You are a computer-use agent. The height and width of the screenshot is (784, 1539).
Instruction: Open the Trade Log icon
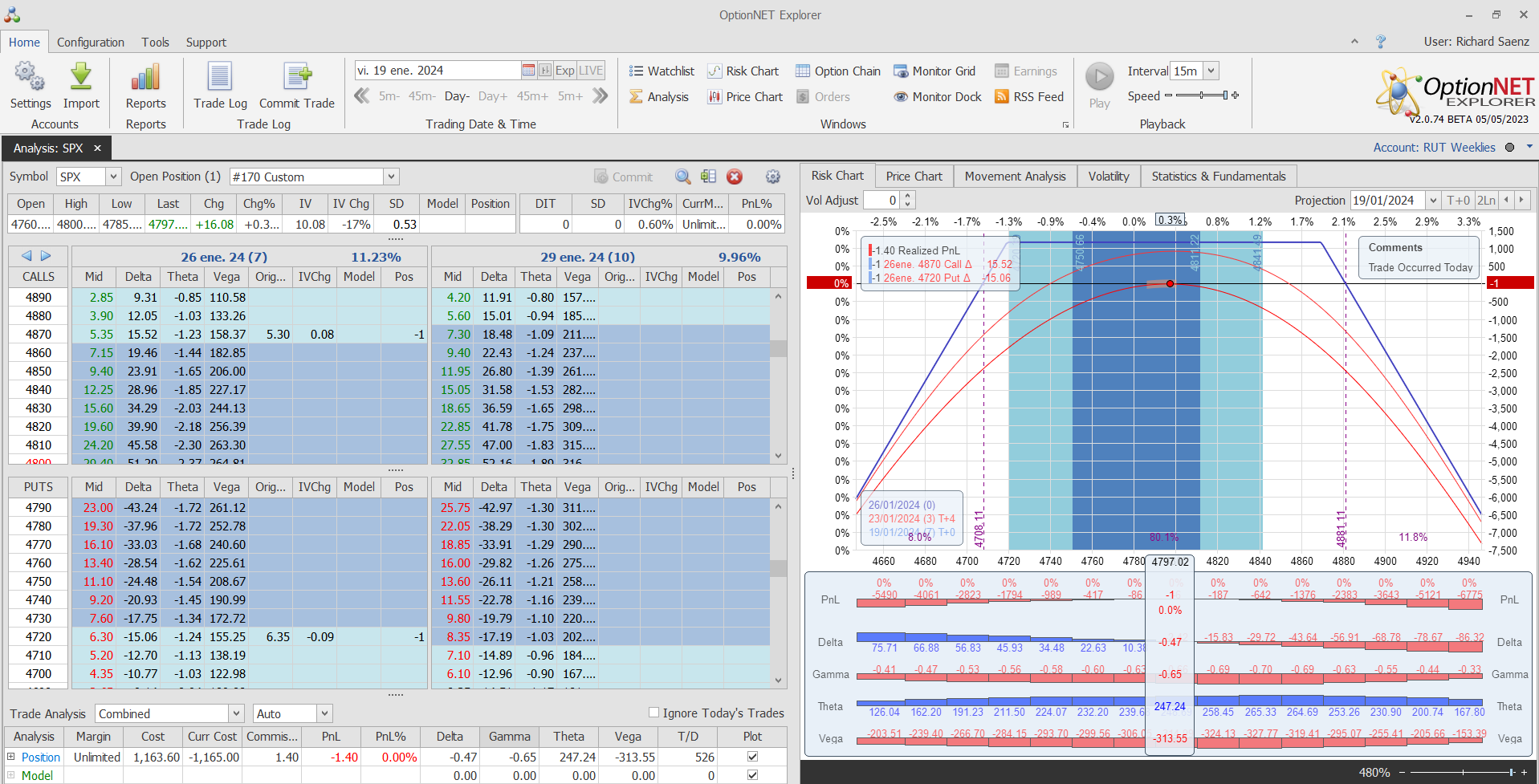[x=220, y=78]
